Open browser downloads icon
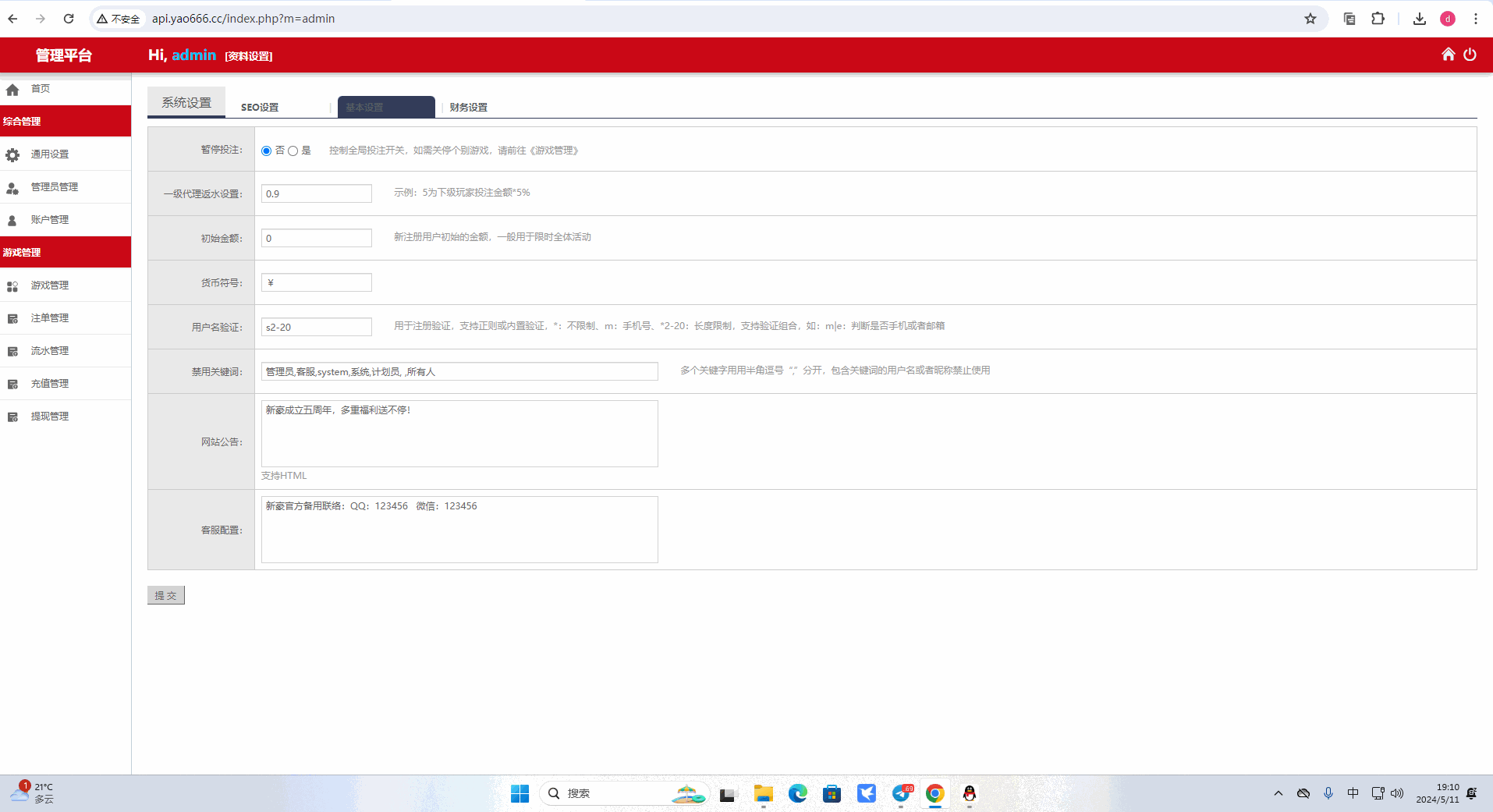Viewport: 1493px width, 812px height. [x=1420, y=19]
